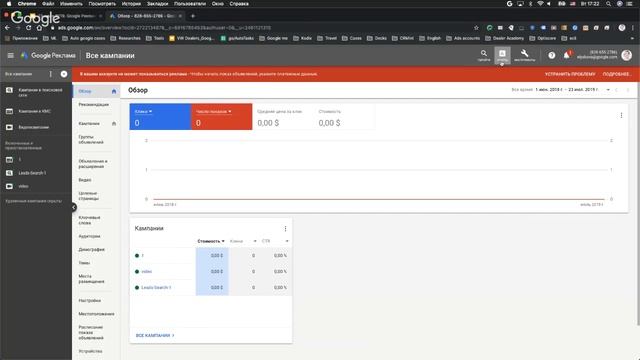Click the video campaign item icon

tap(9, 186)
